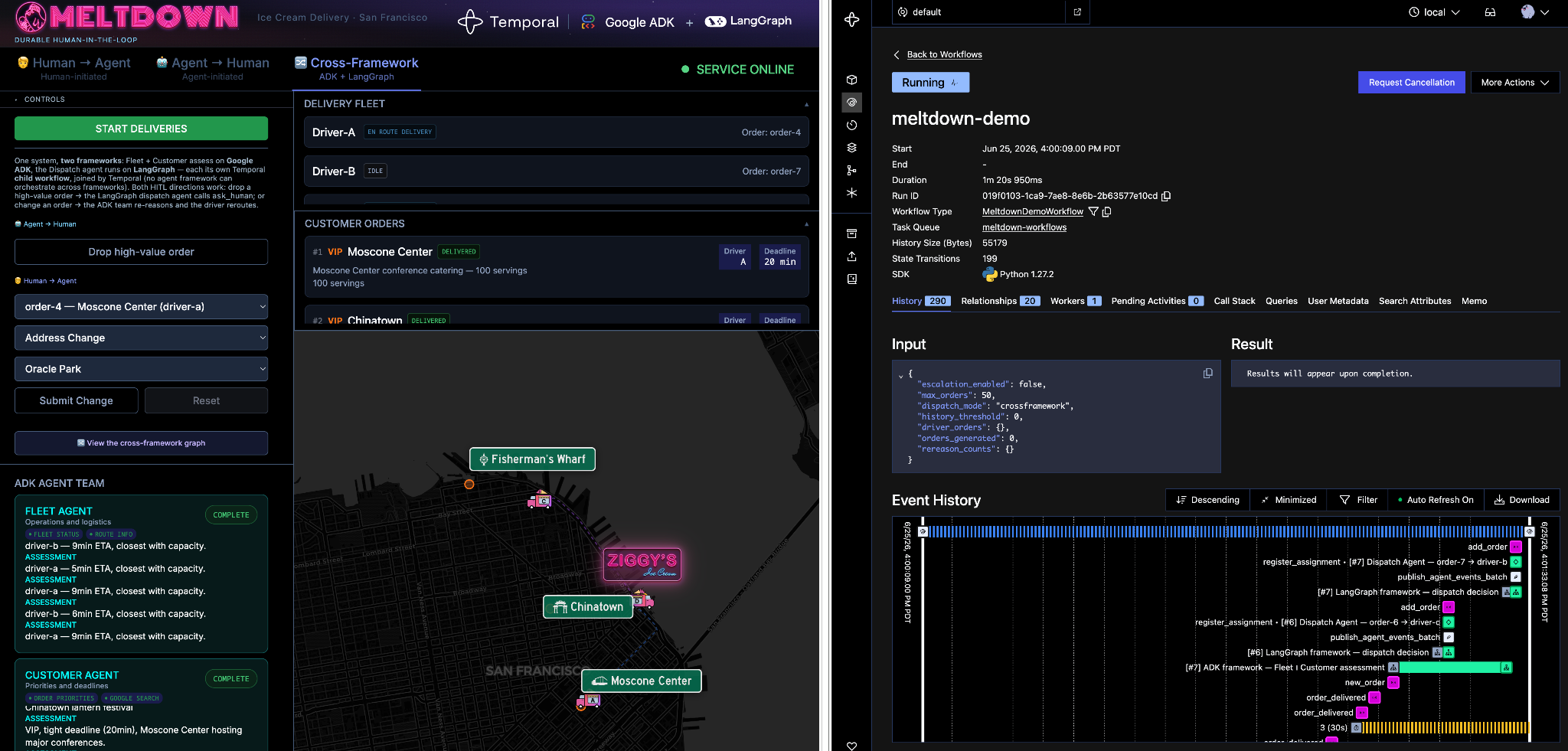Click Submit Change button
The image size is (1568, 751).
[x=76, y=400]
